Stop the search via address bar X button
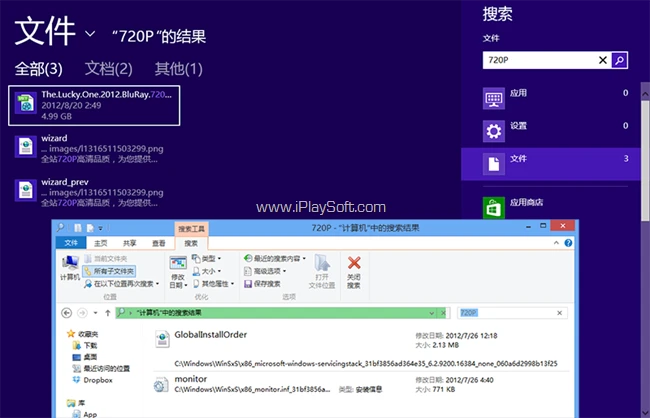650x418 pixels. point(443,313)
